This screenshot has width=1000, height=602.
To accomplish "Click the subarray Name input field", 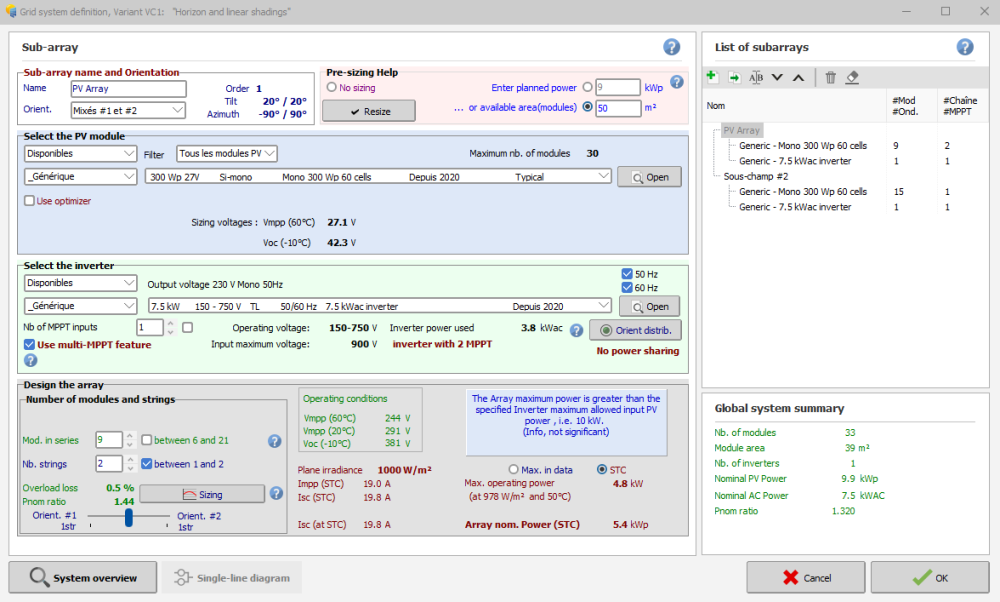I will (128, 88).
